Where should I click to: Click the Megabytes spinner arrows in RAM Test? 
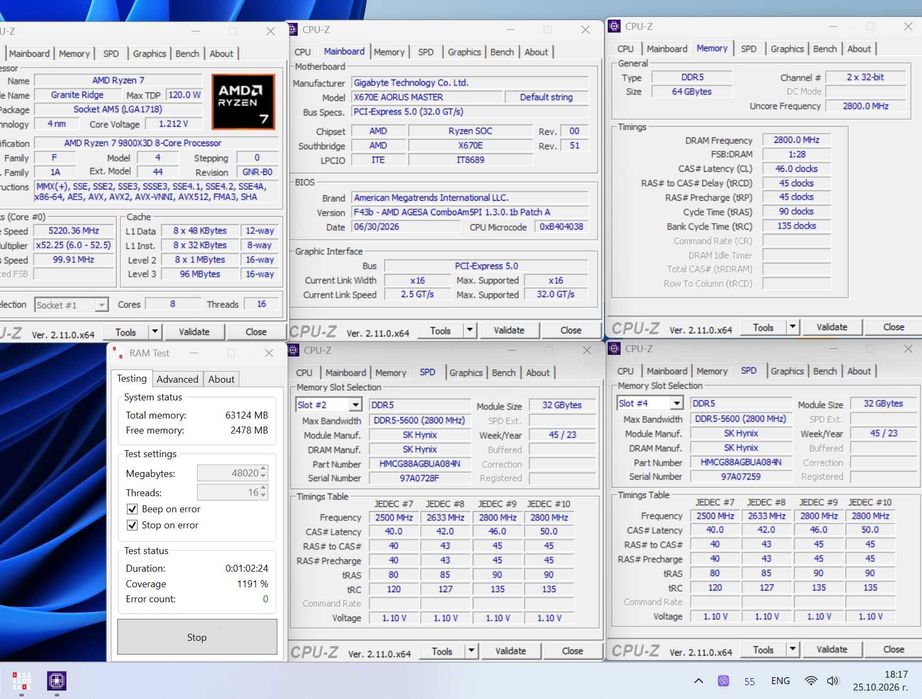pyautogui.click(x=263, y=473)
